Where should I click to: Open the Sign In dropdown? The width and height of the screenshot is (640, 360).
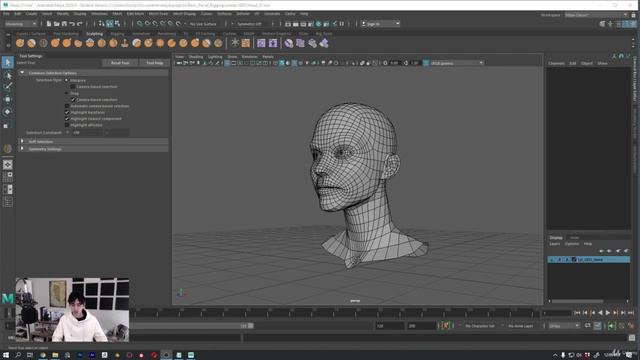click(380, 24)
